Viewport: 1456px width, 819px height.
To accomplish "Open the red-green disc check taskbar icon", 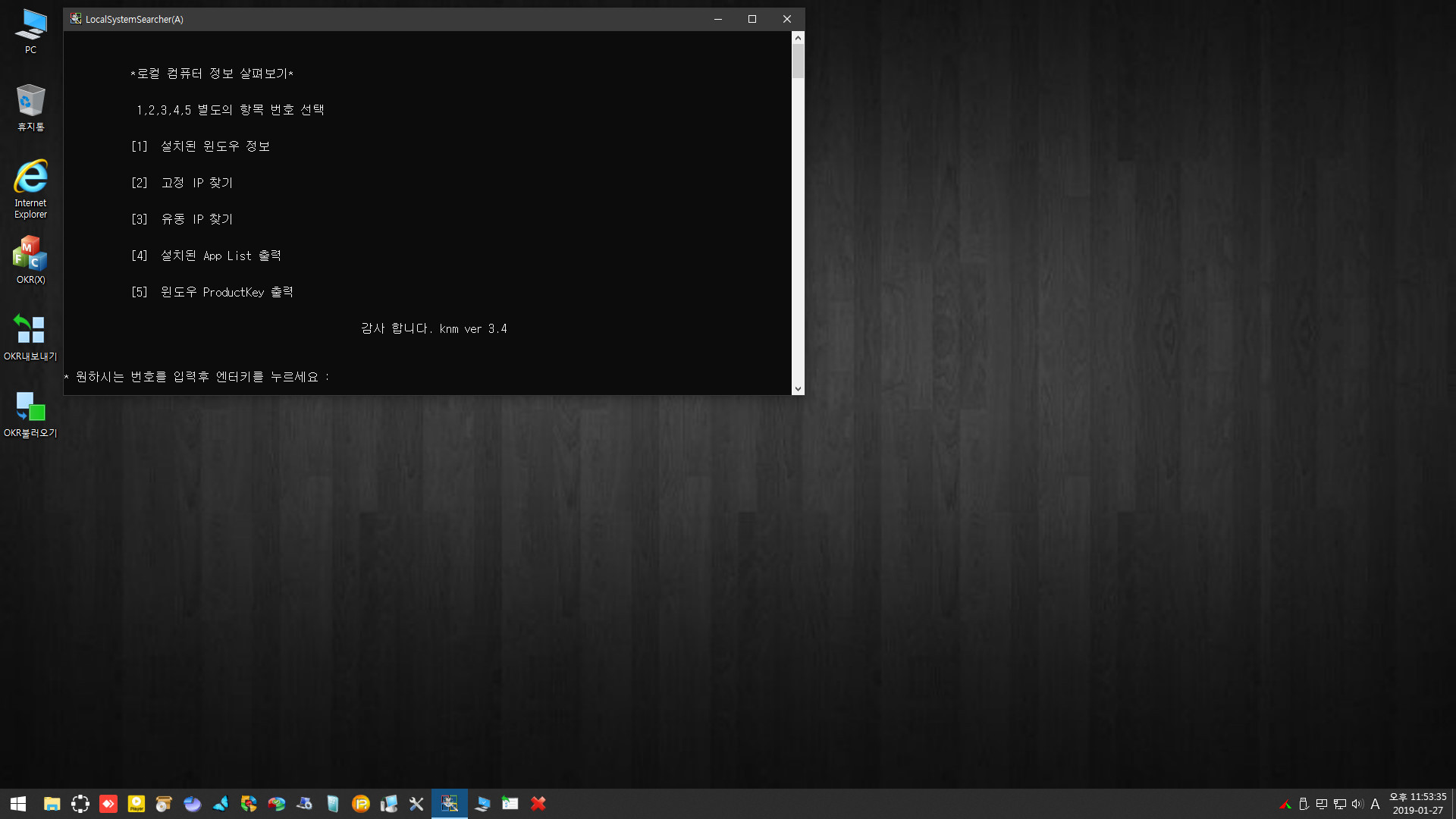I will click(x=277, y=804).
